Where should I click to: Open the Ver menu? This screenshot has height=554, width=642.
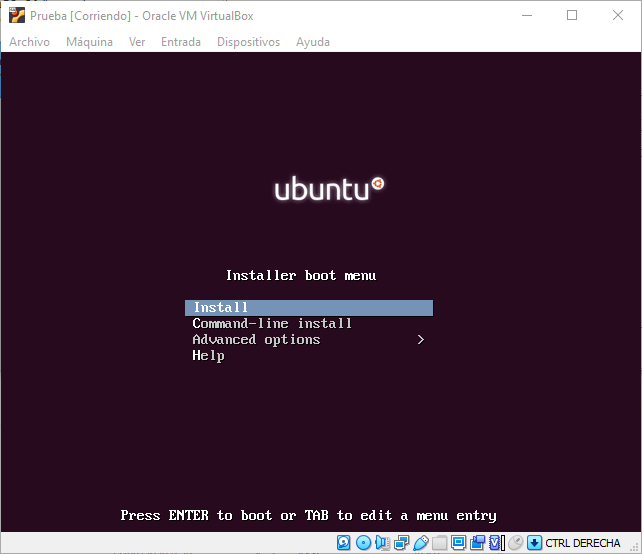coord(137,42)
